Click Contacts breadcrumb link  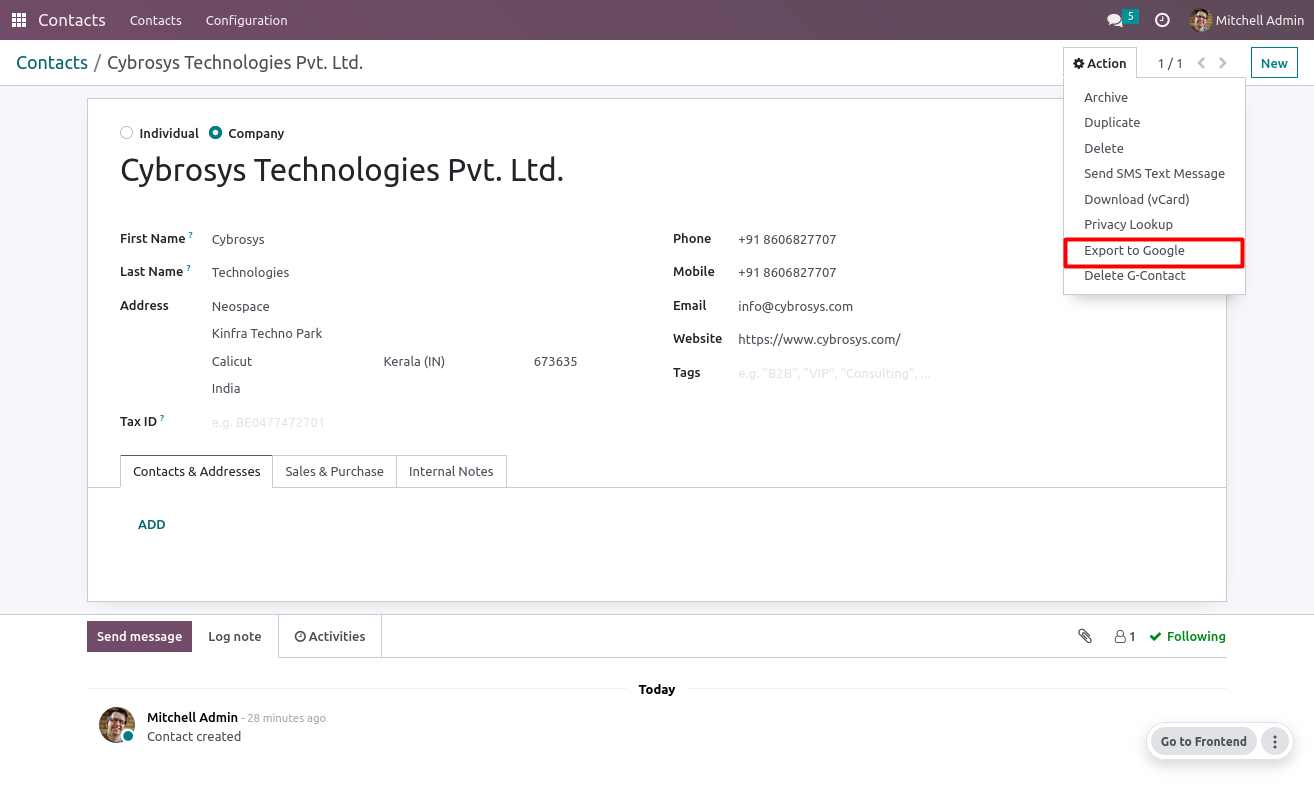pyautogui.click(x=52, y=63)
